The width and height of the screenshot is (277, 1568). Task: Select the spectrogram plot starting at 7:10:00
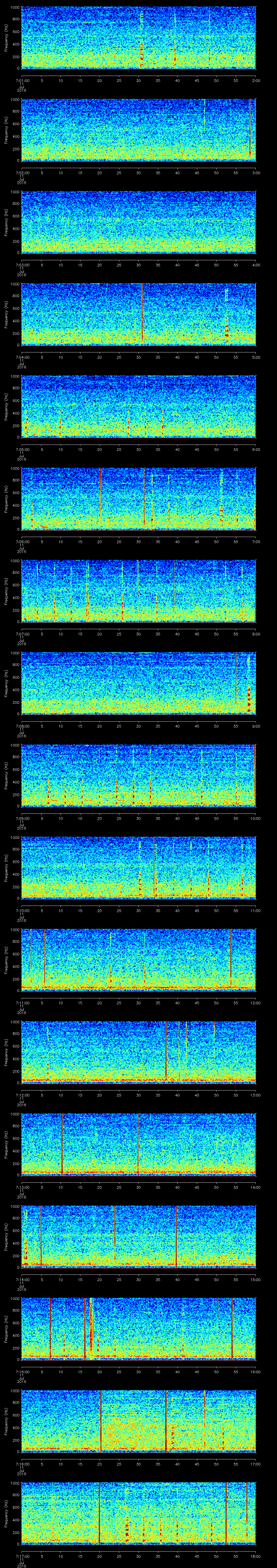pyautogui.click(x=138, y=868)
